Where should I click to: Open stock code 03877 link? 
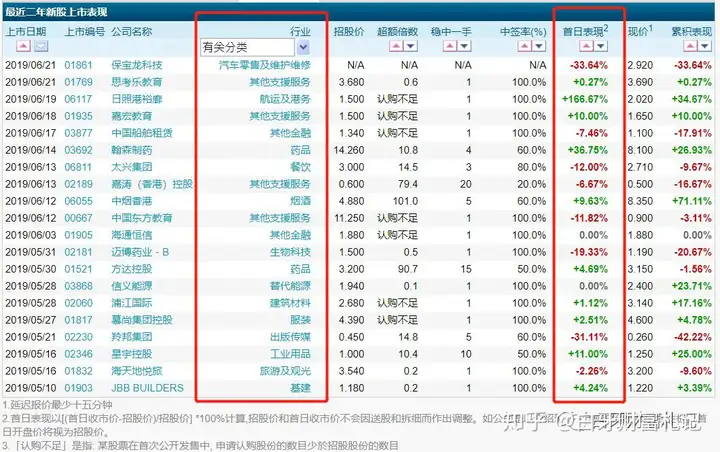point(79,133)
